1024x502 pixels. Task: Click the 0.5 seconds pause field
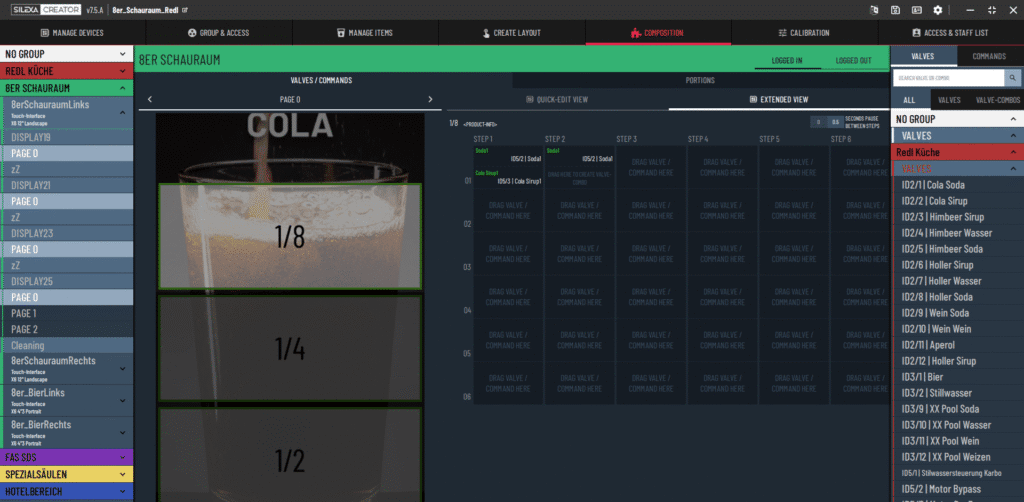tap(835, 122)
